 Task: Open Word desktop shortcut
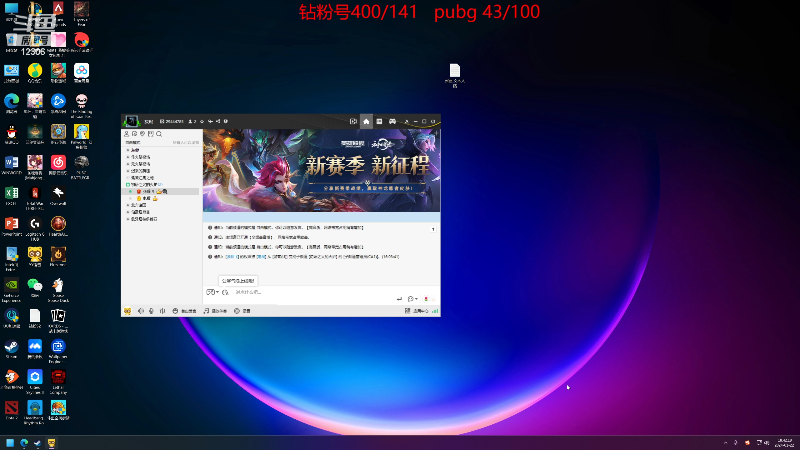tap(12, 165)
